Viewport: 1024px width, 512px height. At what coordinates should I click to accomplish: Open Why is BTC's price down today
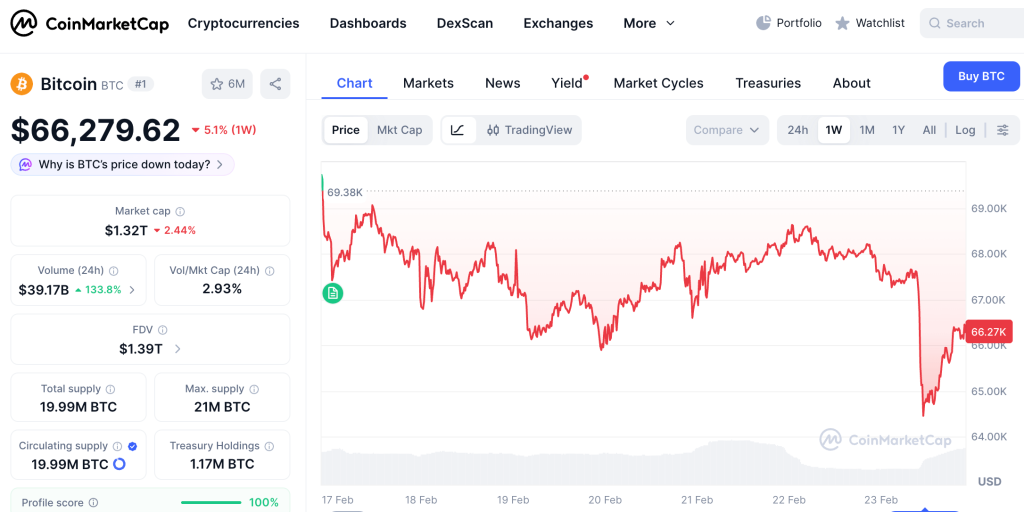(122, 165)
